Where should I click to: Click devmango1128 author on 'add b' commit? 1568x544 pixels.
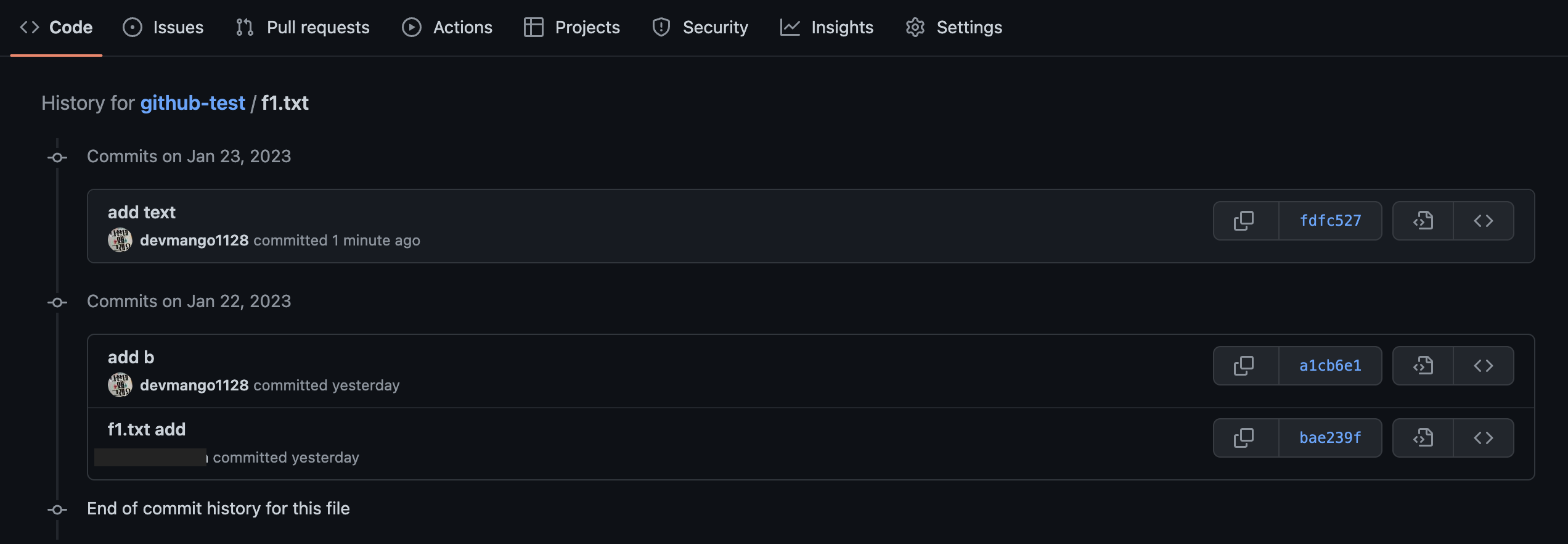(x=194, y=385)
